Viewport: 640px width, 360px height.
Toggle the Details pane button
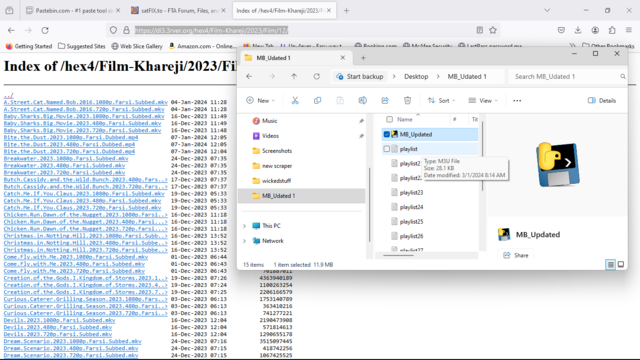point(602,100)
